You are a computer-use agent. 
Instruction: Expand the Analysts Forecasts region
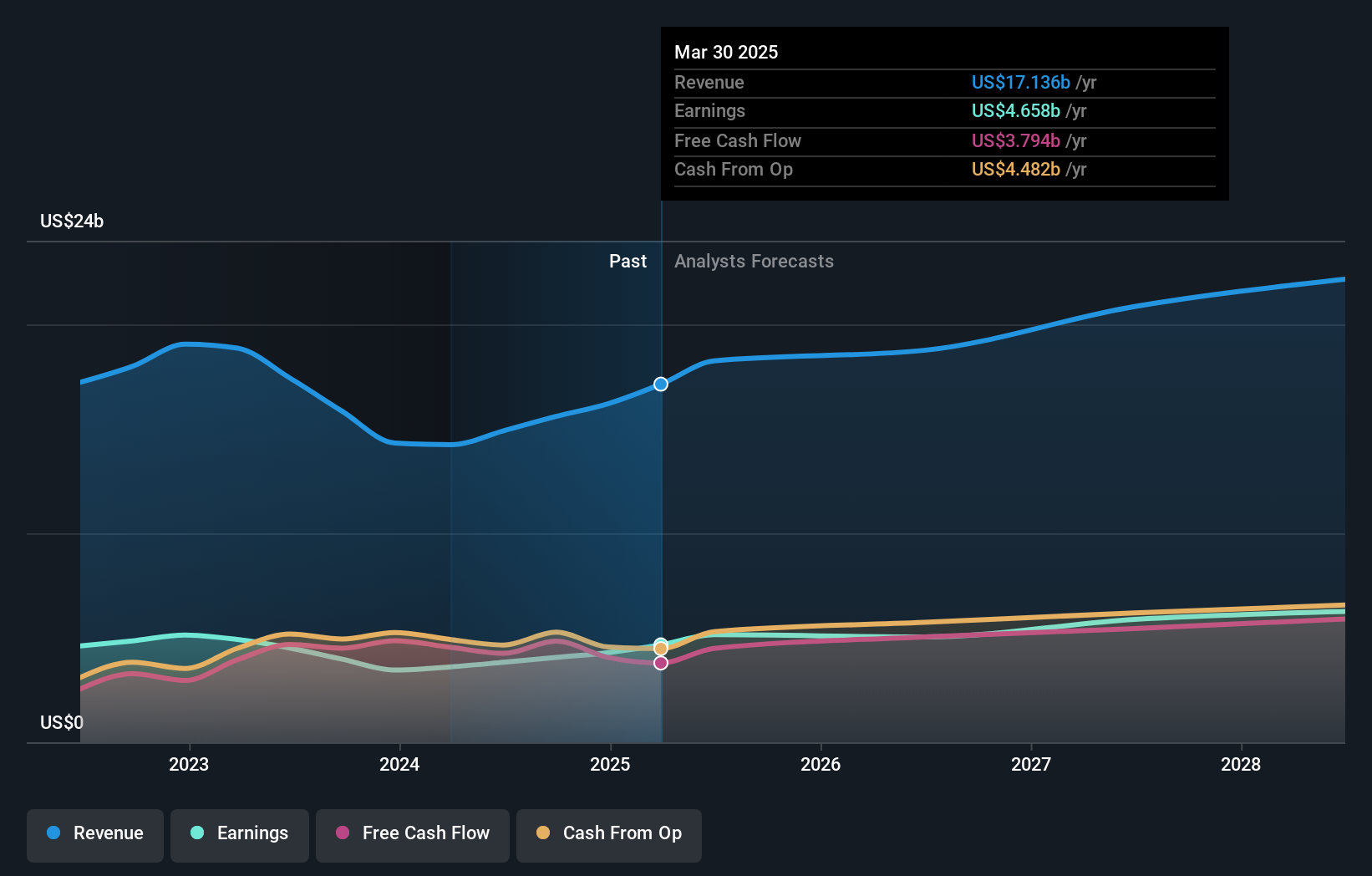(x=754, y=261)
